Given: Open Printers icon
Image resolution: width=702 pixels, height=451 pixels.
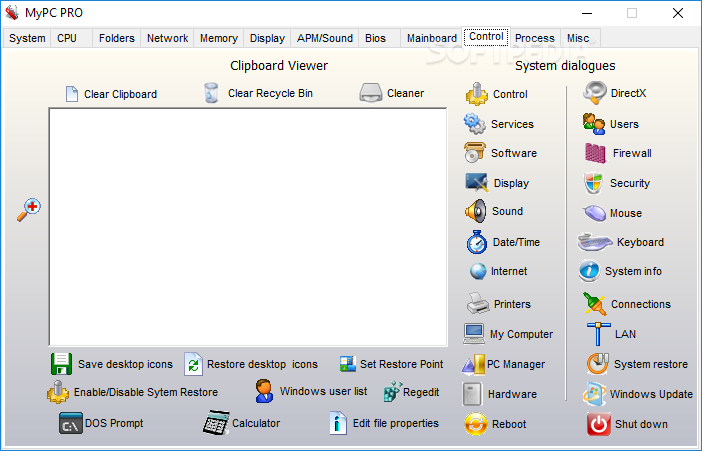Looking at the screenshot, I should click(478, 303).
